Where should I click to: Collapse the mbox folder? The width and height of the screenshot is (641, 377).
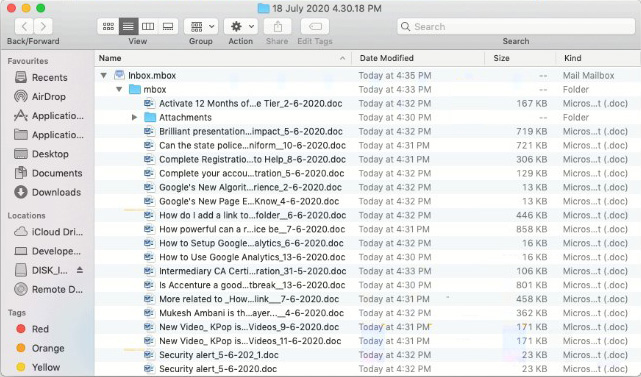[x=119, y=89]
